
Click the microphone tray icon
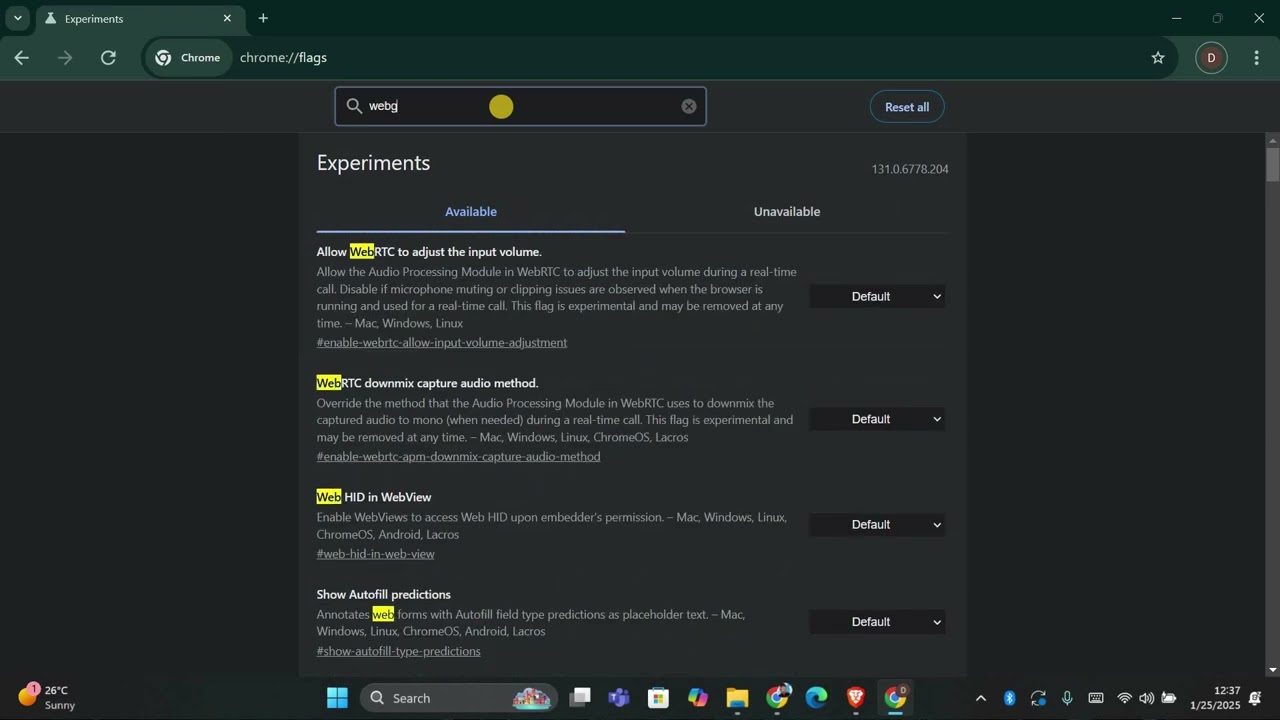tap(1067, 698)
